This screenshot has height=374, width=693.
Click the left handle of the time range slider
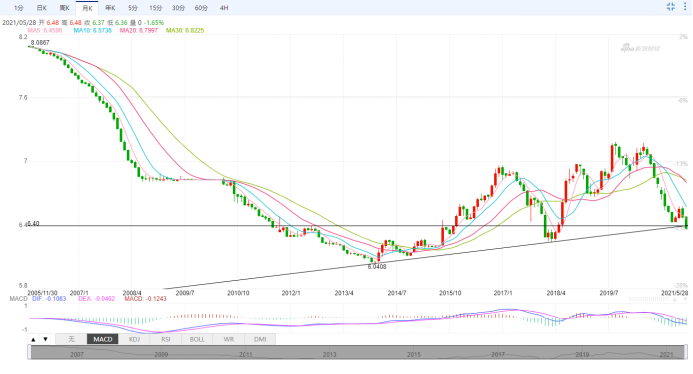tap(29, 352)
